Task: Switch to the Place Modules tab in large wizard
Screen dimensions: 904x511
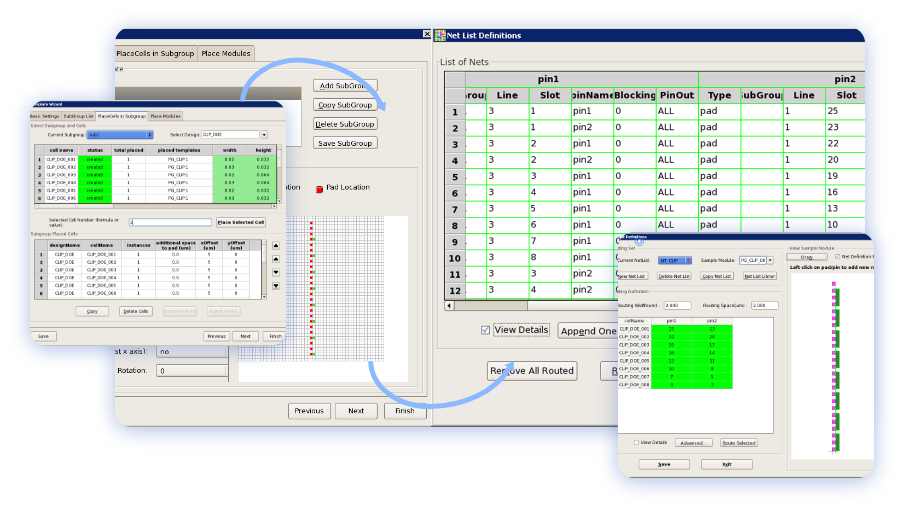Action: point(226,53)
